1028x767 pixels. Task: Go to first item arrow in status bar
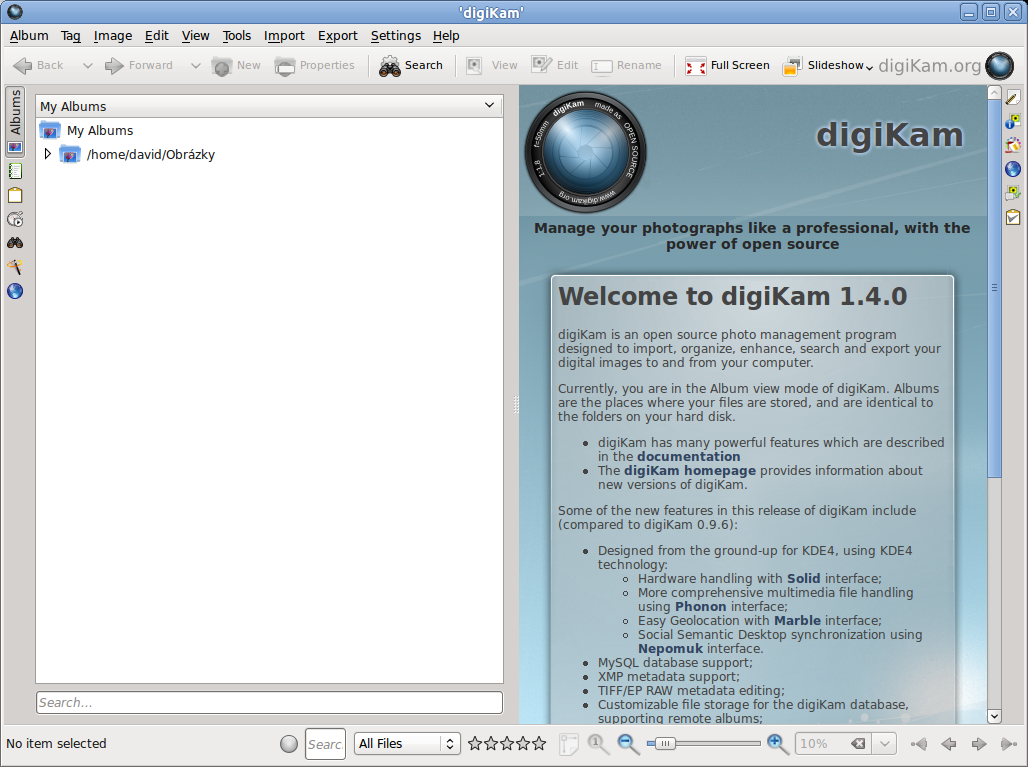click(919, 743)
